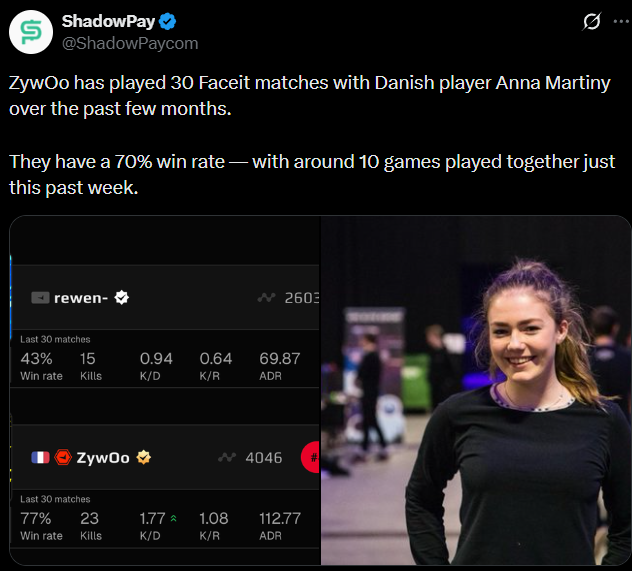Screen dimensions: 632x571
Task: Click the ELO graph icon beside 2603
Action: [266, 297]
